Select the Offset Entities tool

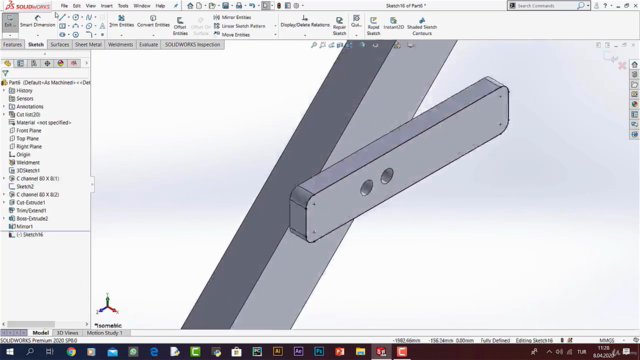[180, 26]
